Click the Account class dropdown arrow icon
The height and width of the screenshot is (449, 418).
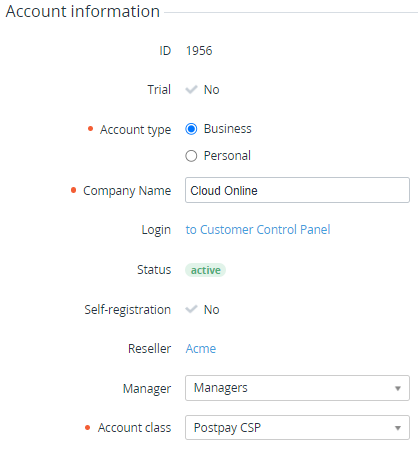(x=397, y=428)
